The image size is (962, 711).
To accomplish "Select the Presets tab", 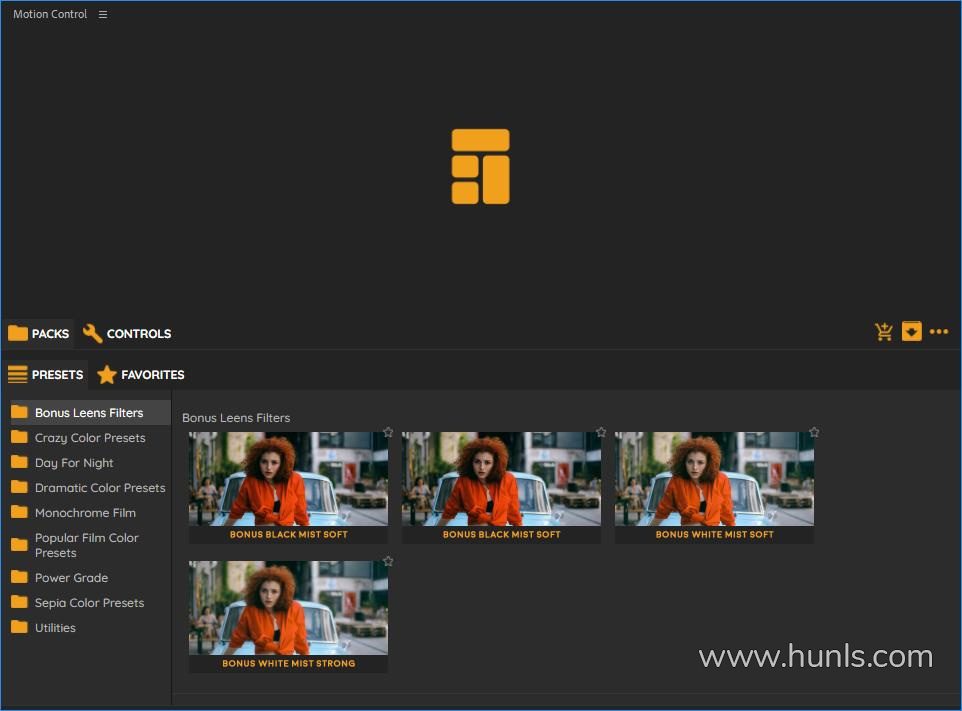I will pos(45,375).
